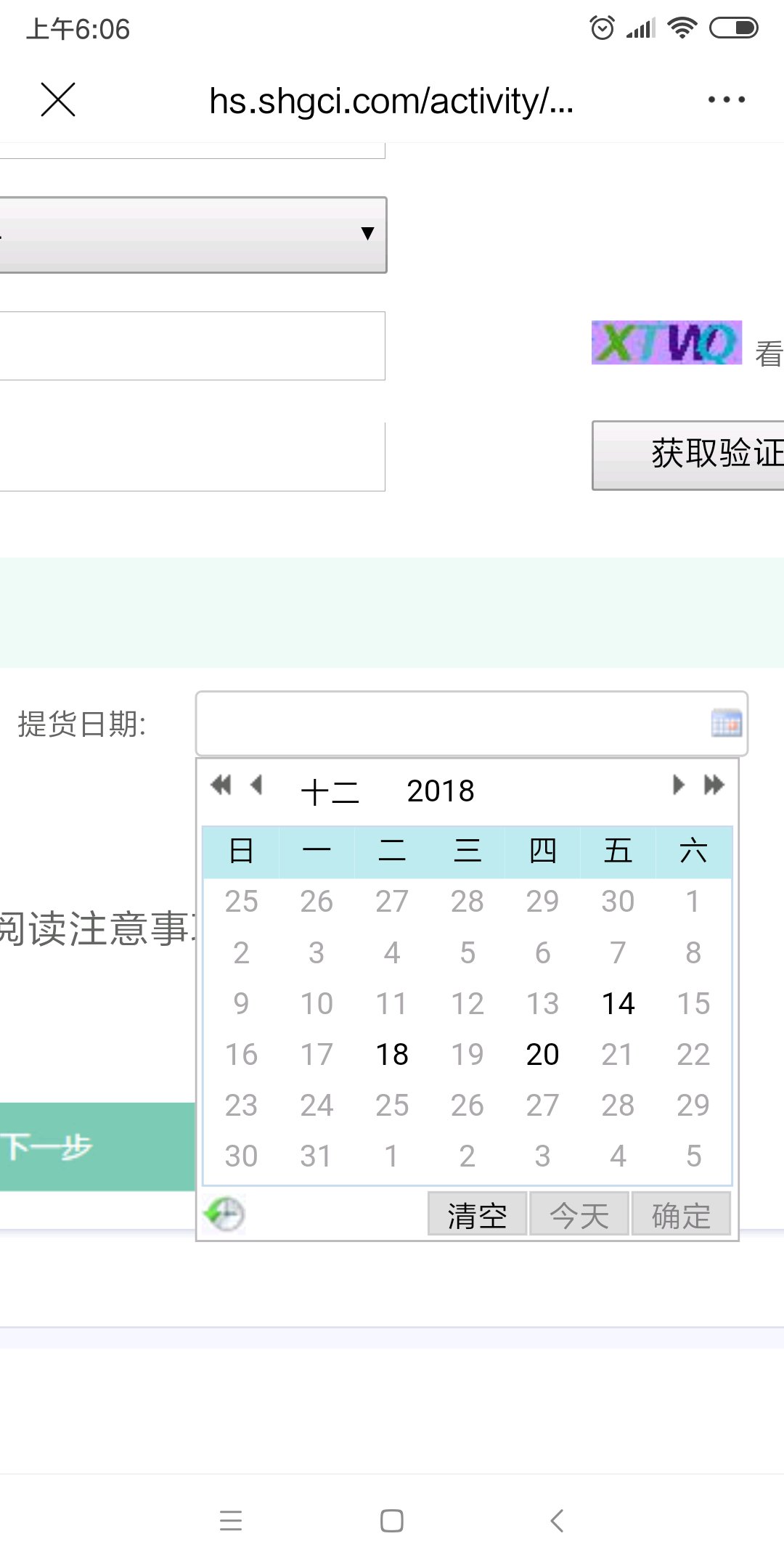
Task: Tap the Android back navigation button
Action: 557,1520
